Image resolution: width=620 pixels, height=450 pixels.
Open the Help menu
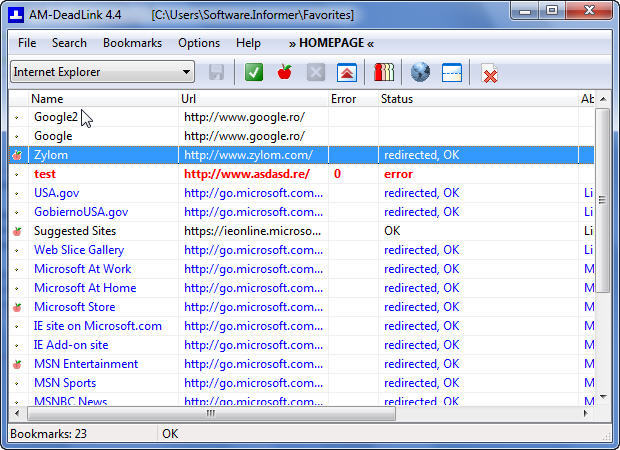click(248, 43)
